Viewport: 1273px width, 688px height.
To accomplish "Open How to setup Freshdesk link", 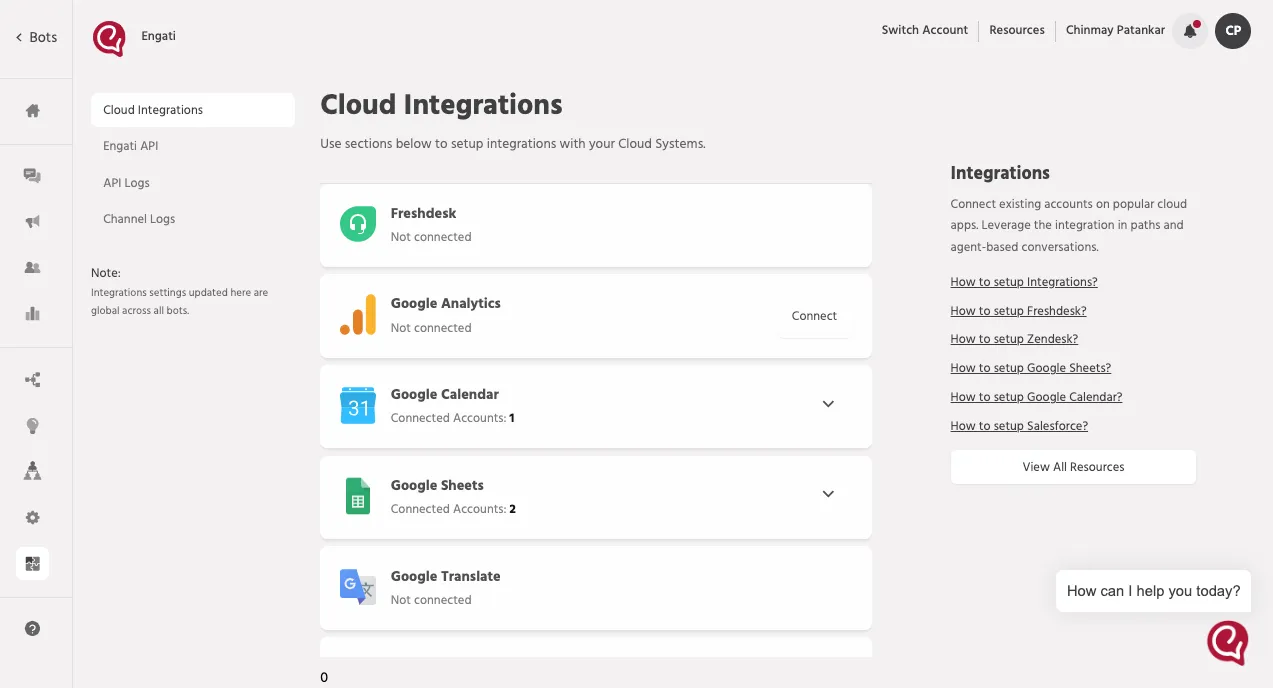I will [x=1018, y=311].
